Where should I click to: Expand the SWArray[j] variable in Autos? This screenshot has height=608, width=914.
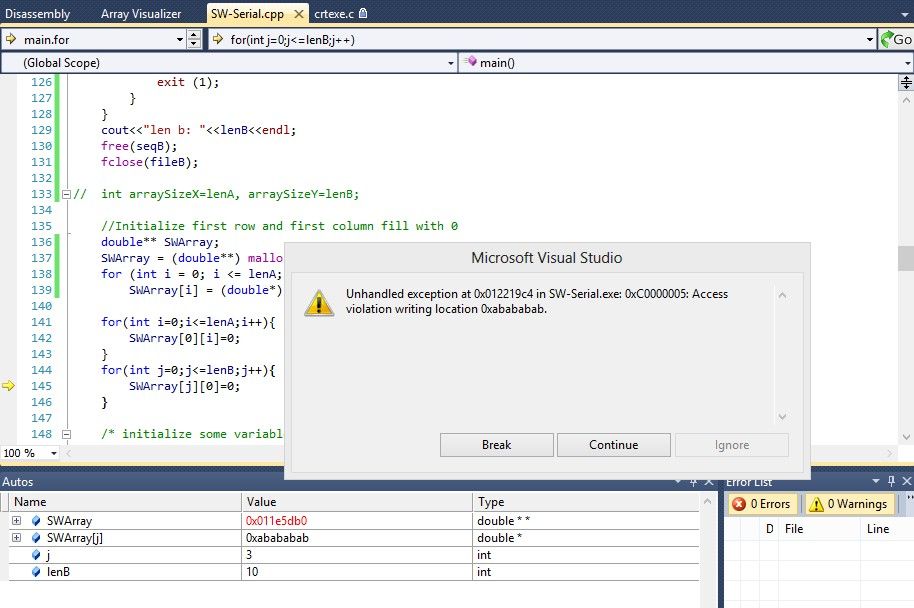[16, 537]
